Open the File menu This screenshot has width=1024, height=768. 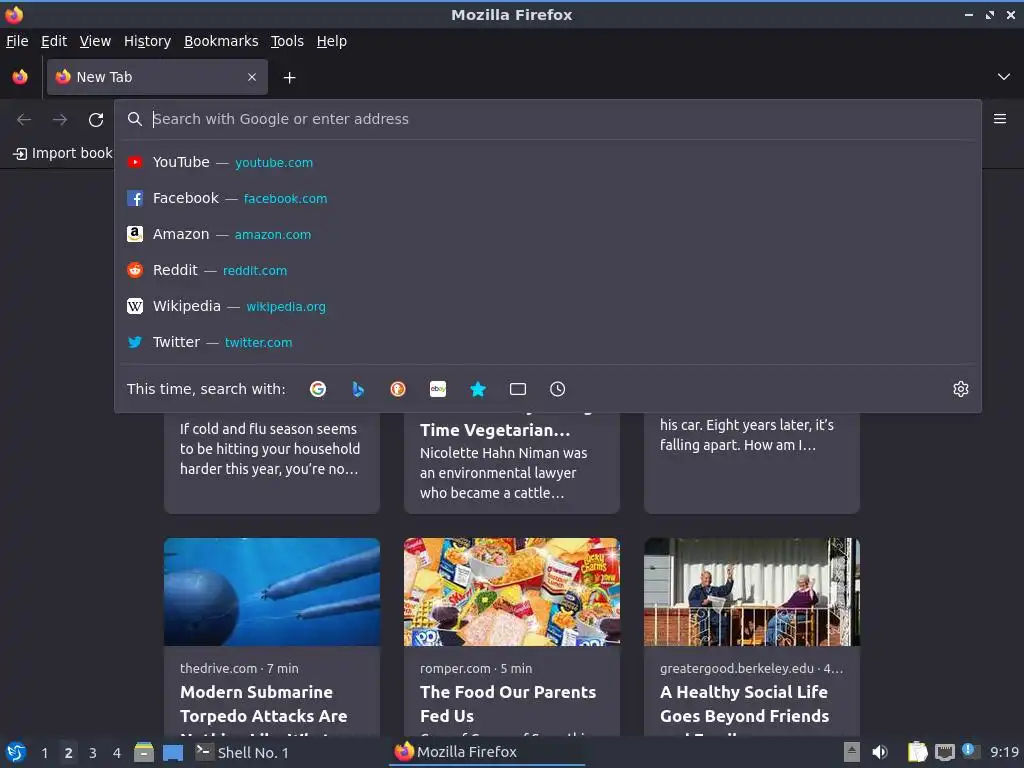click(x=18, y=41)
